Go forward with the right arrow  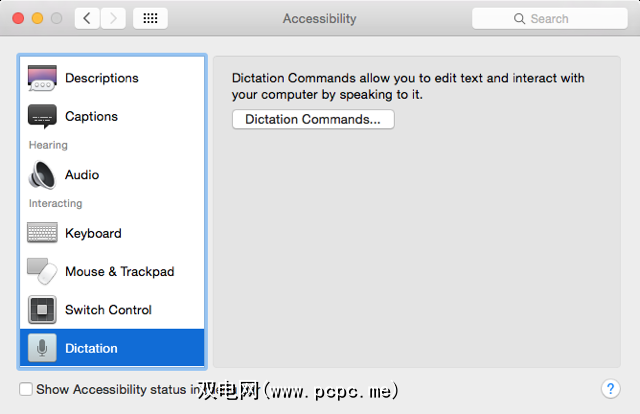tap(113, 18)
